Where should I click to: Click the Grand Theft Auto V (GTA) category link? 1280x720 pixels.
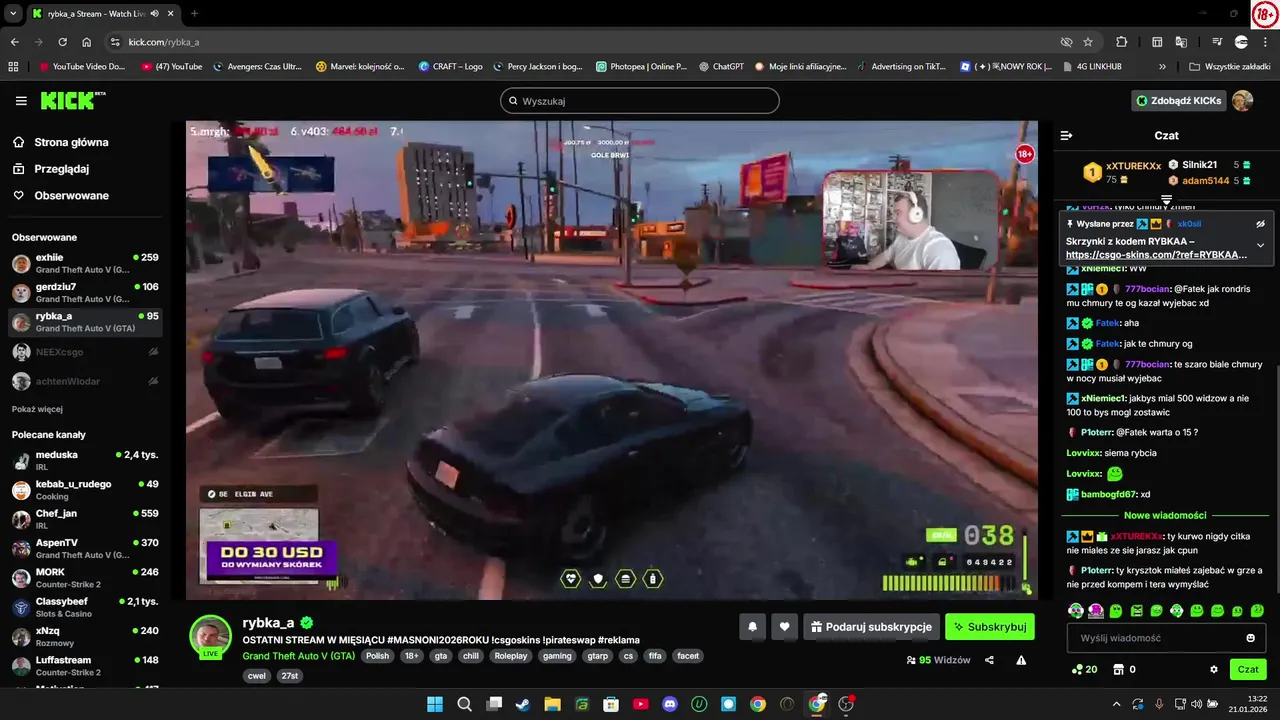coord(299,656)
